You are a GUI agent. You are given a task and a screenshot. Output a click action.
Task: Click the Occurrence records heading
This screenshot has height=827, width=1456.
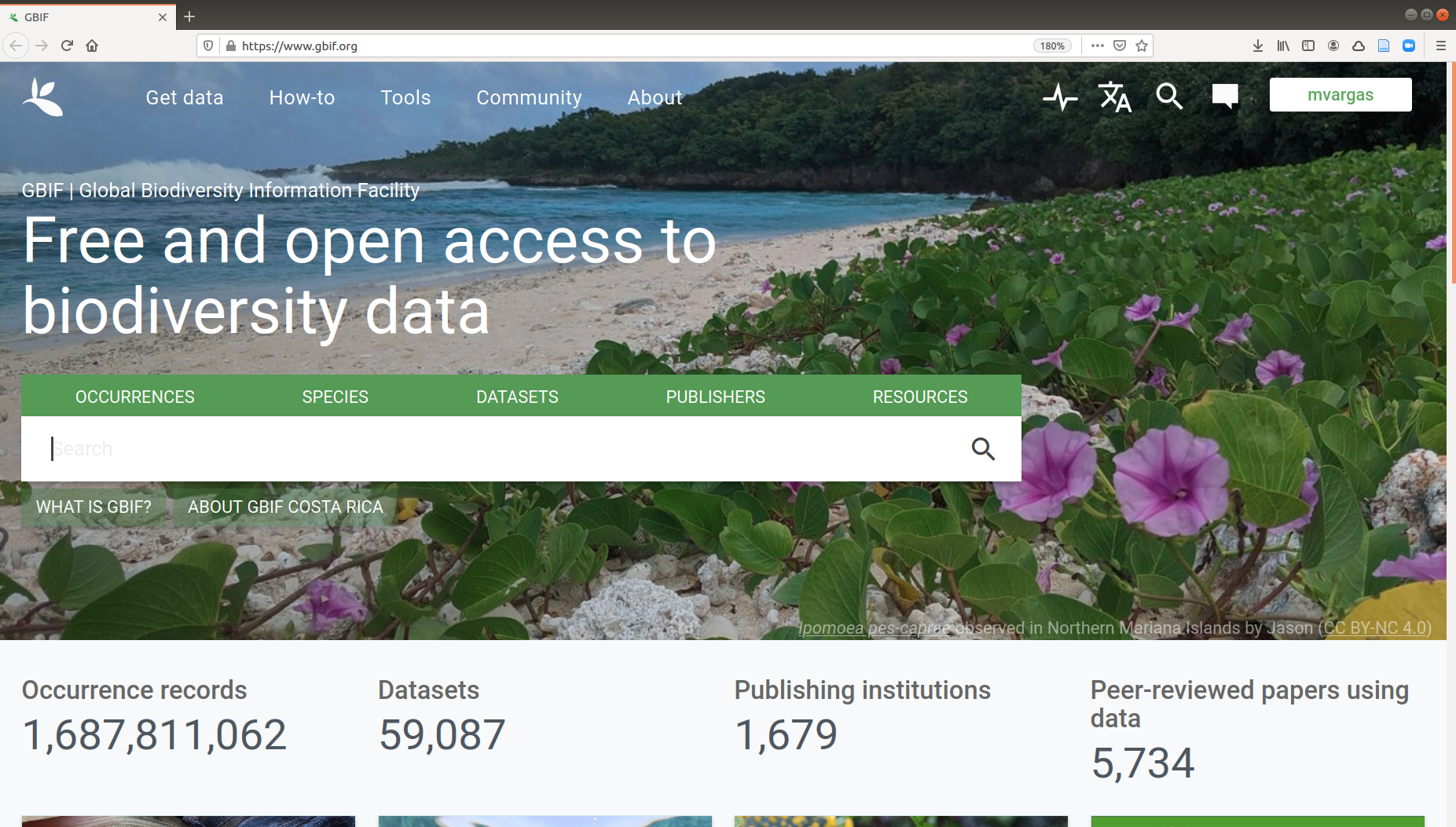[x=134, y=690]
